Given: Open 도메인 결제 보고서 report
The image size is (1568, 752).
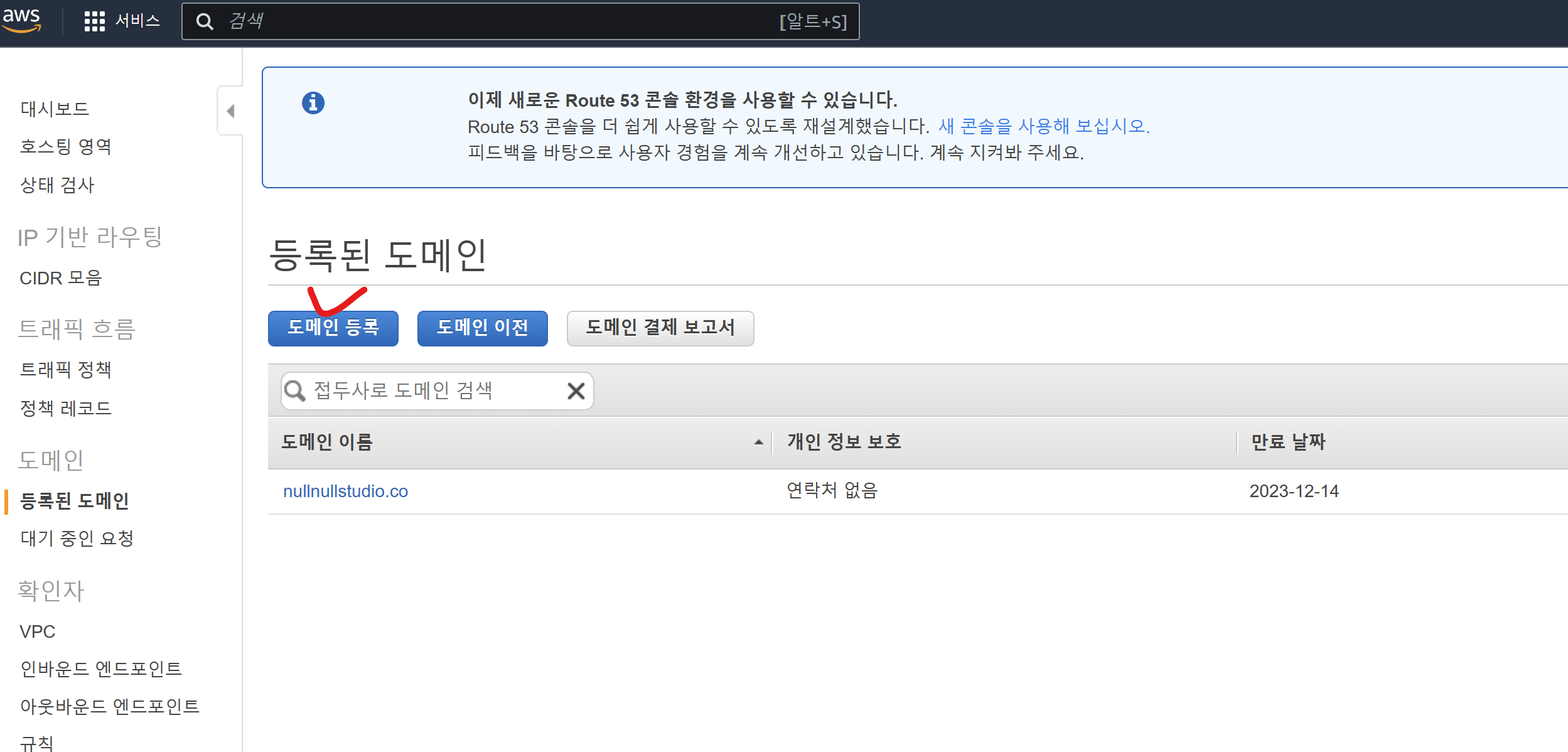Looking at the screenshot, I should (660, 328).
